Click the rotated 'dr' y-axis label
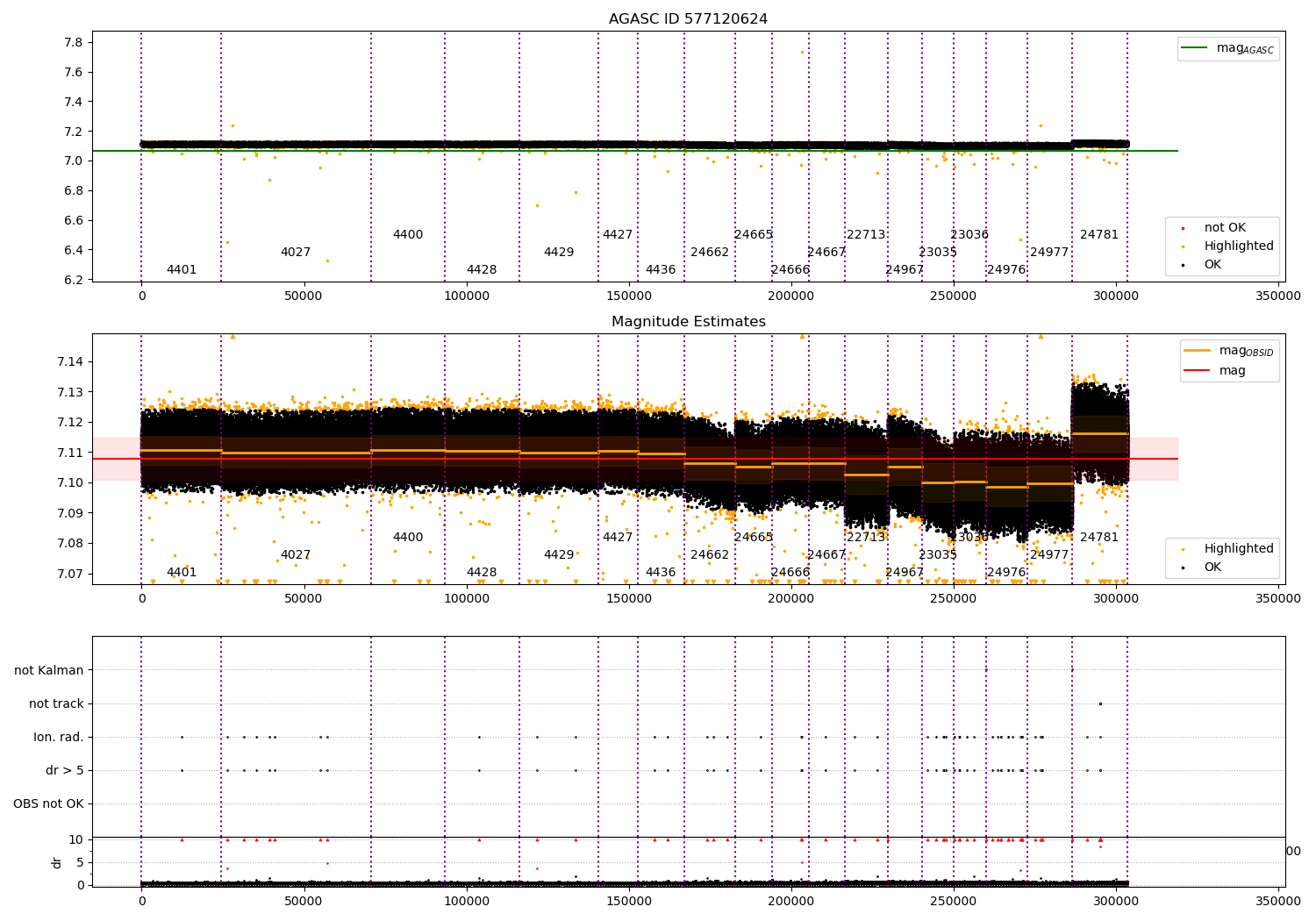The width and height of the screenshot is (1316, 921). (x=57, y=862)
